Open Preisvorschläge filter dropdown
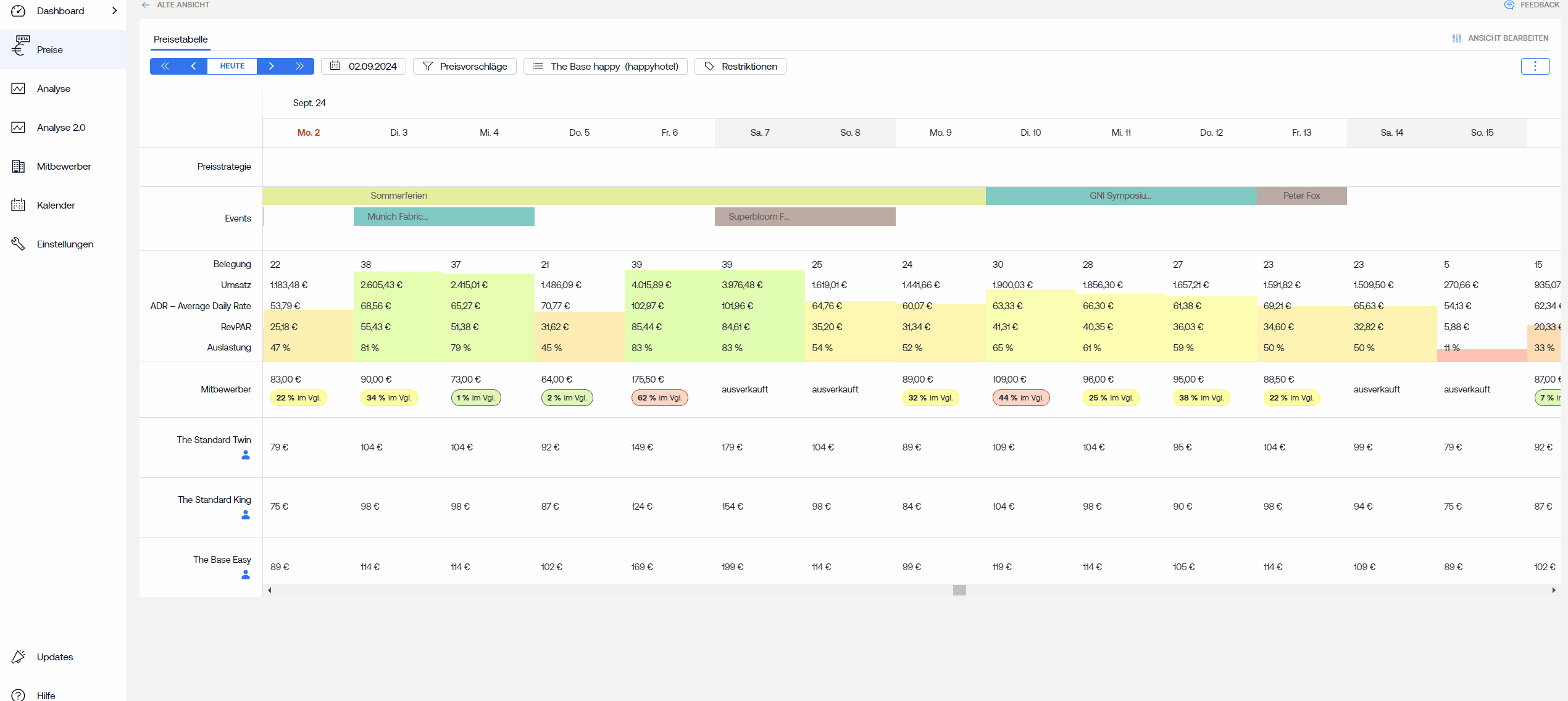The height and width of the screenshot is (701, 1568). pyautogui.click(x=464, y=66)
